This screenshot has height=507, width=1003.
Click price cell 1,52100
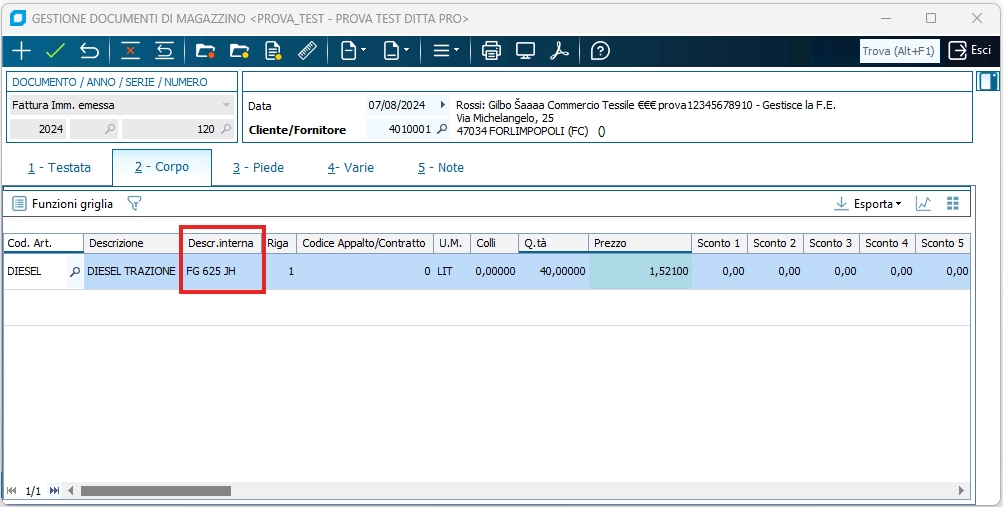tap(640, 271)
